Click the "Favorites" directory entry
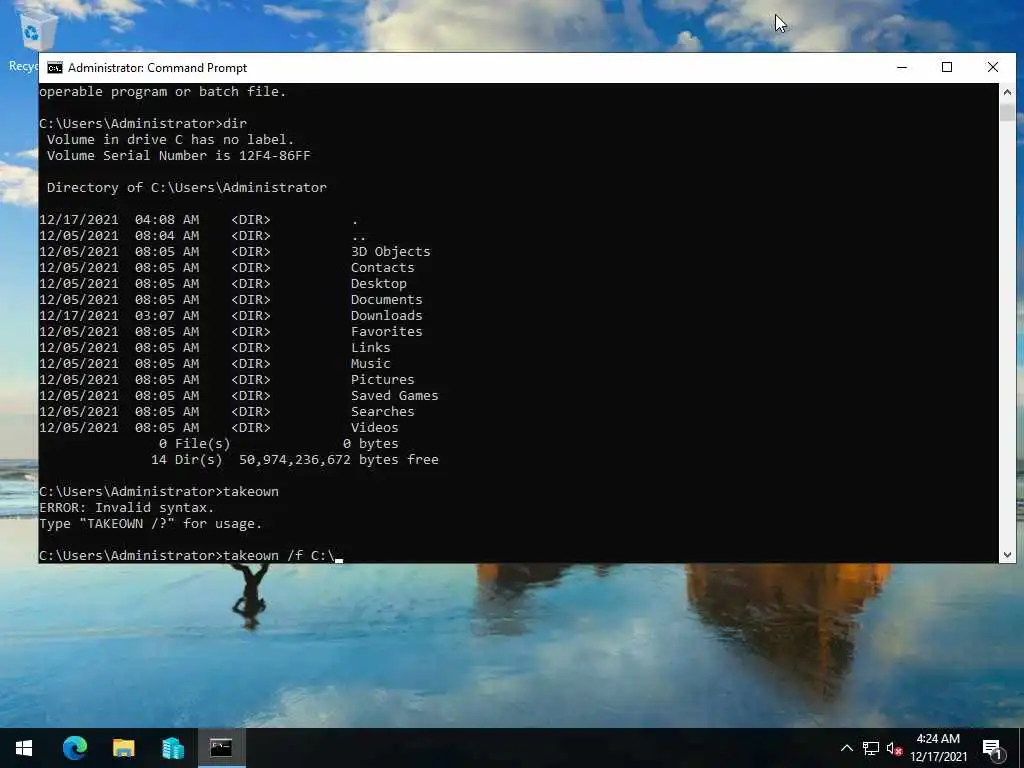This screenshot has width=1024, height=768. pos(387,332)
